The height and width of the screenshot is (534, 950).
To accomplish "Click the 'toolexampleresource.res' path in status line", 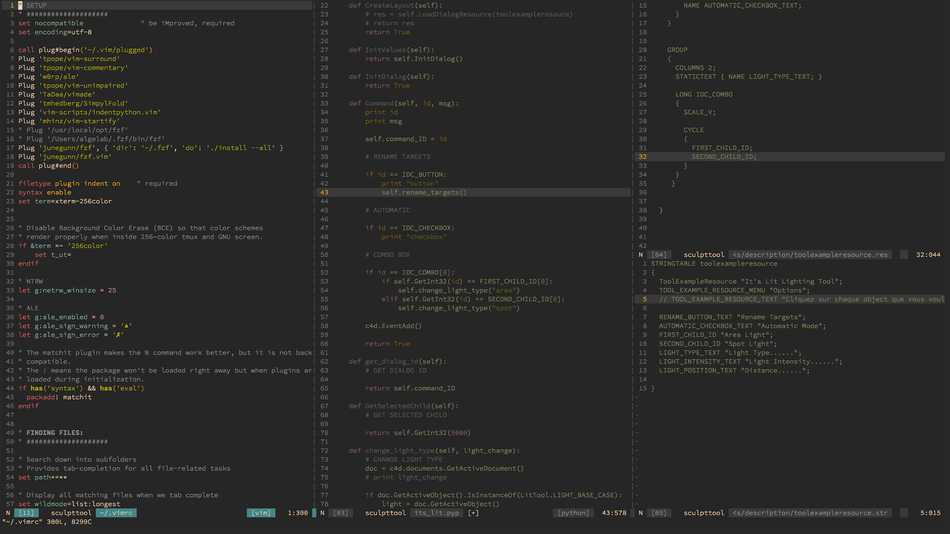I will (x=810, y=255).
